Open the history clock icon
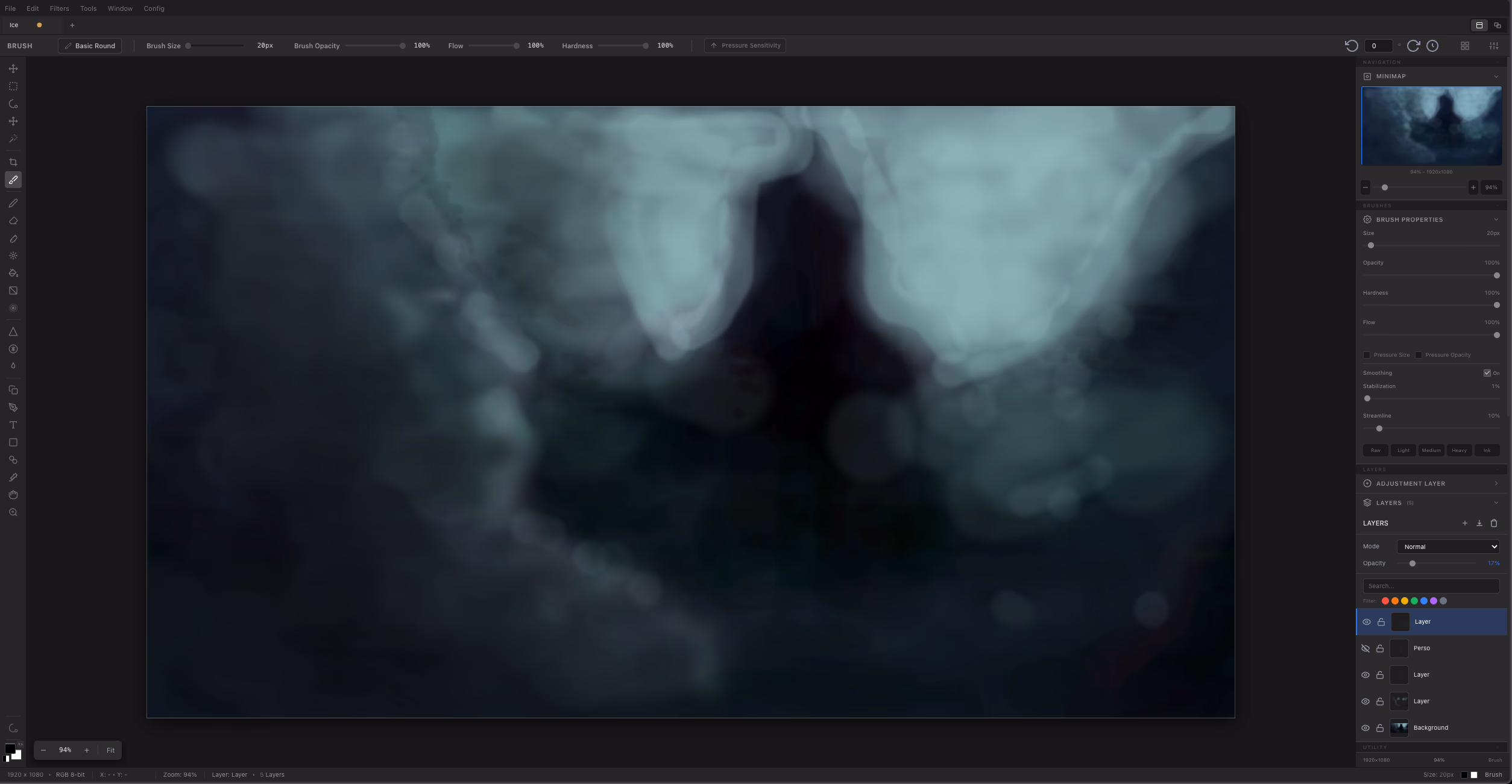 tap(1432, 46)
